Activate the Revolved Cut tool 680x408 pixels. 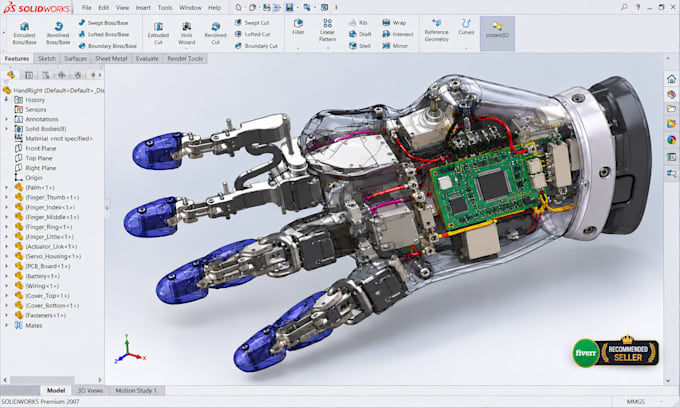pos(216,33)
